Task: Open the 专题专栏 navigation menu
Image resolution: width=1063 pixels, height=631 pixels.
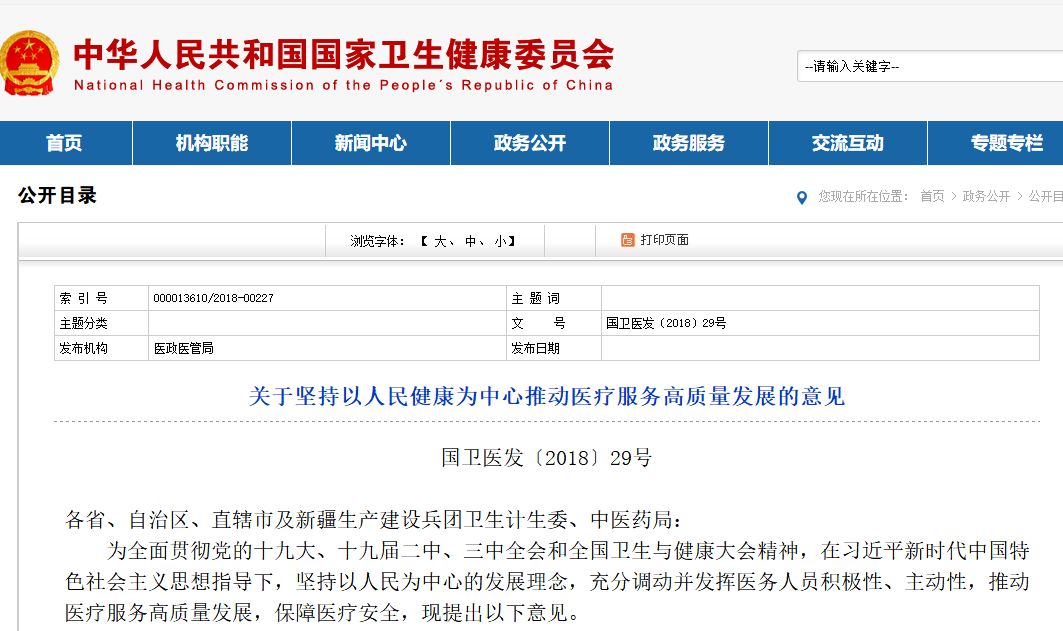Action: [995, 143]
